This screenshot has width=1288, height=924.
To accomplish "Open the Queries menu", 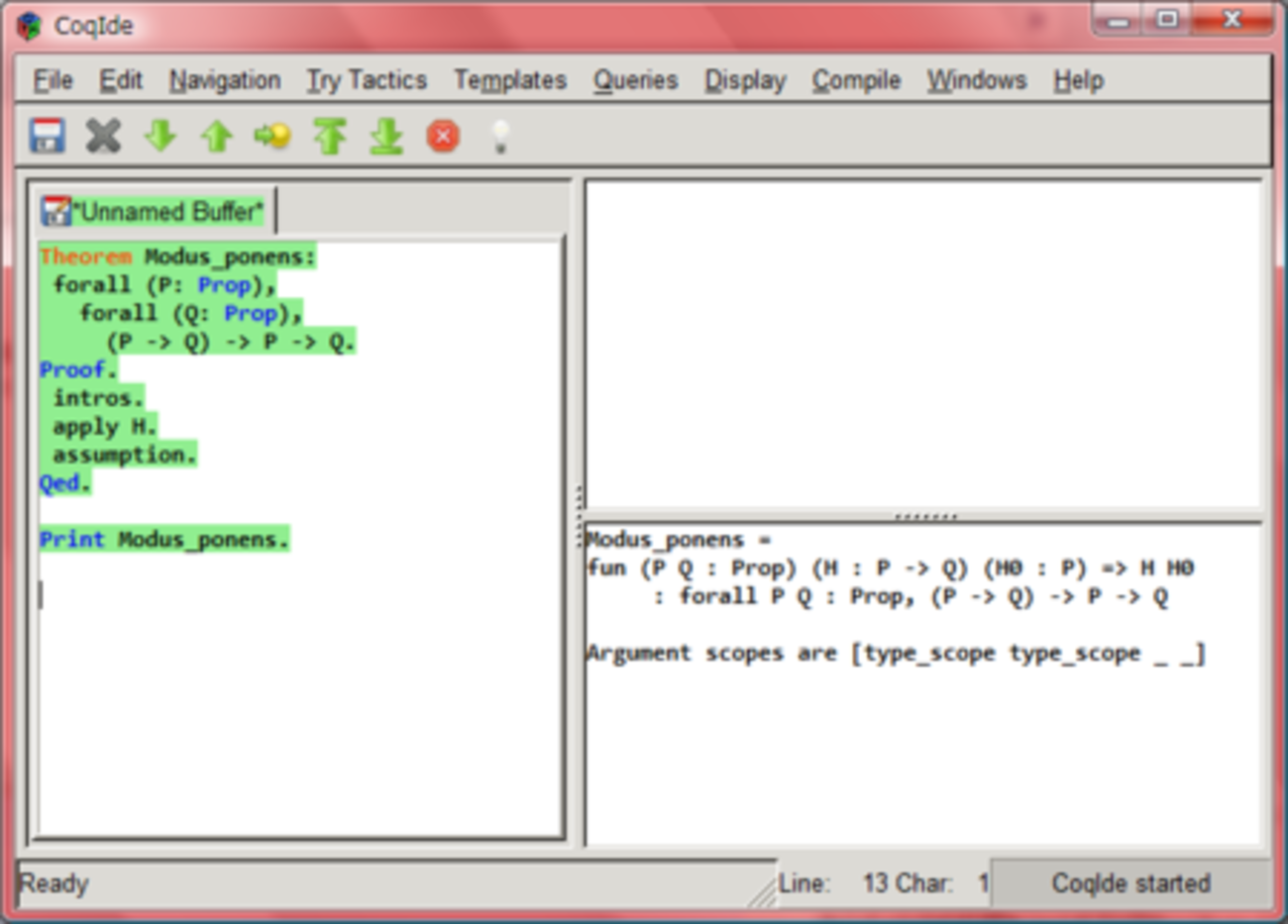I will tap(635, 80).
